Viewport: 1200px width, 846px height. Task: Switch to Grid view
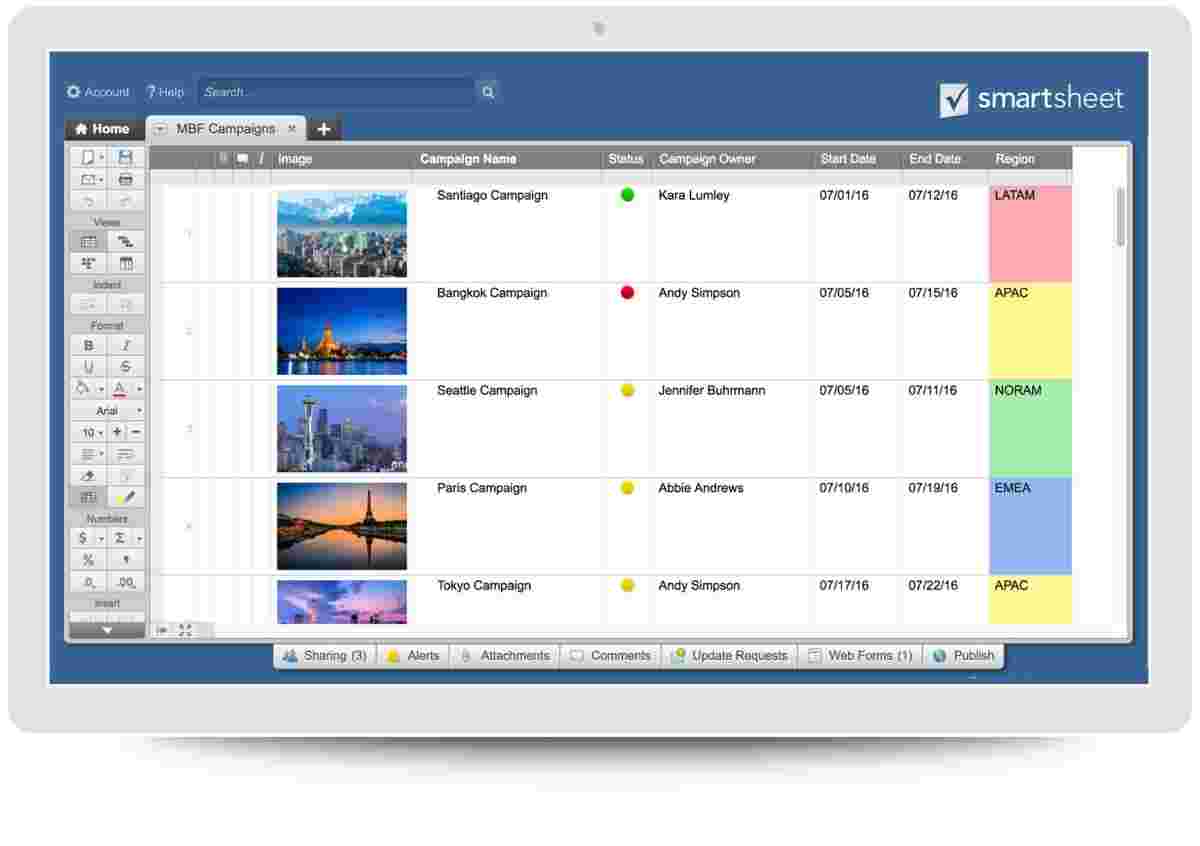point(88,241)
